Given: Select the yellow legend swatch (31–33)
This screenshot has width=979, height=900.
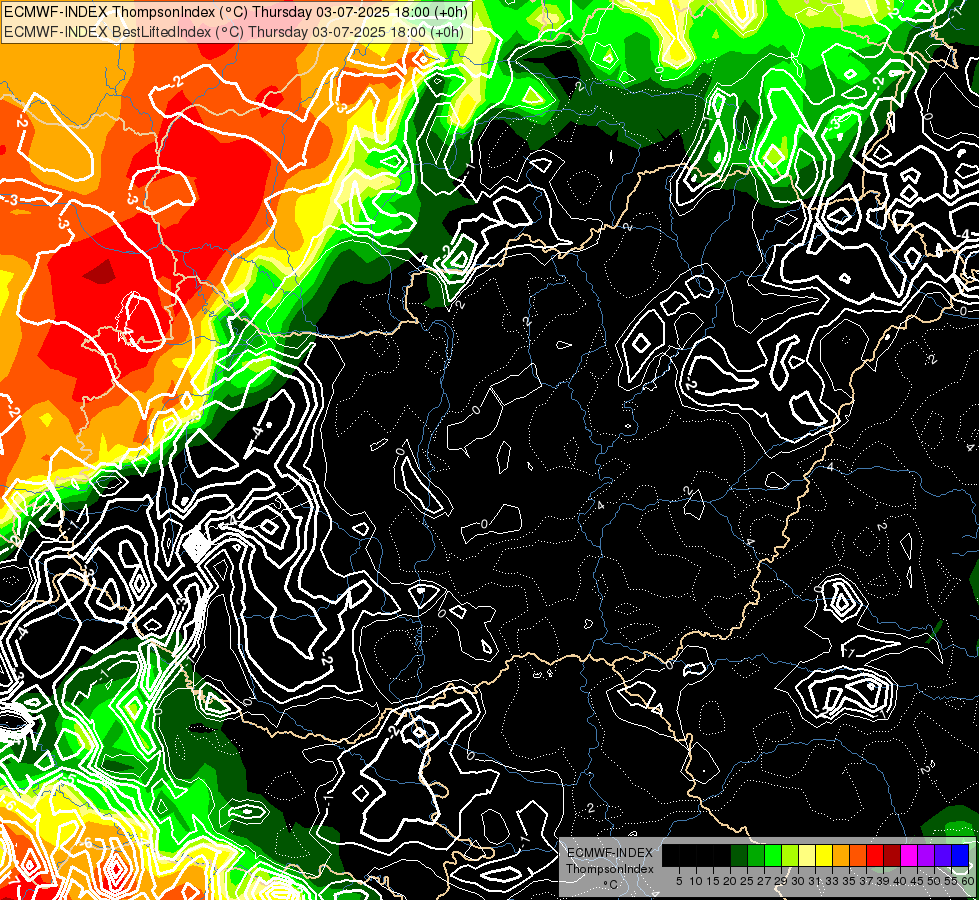Looking at the screenshot, I should (824, 855).
